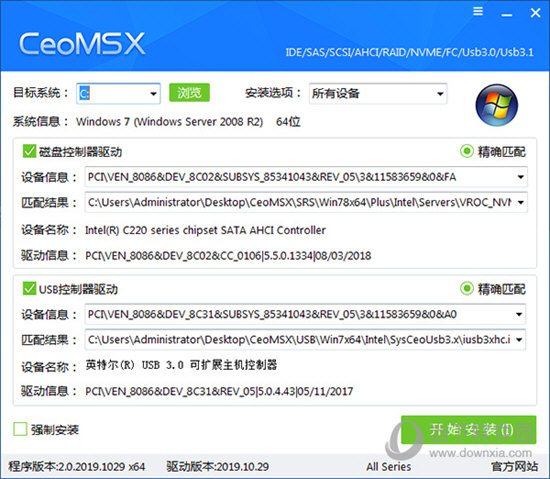Click the green 浏览 browse button
Screen dimensions: 550x479
tap(189, 93)
